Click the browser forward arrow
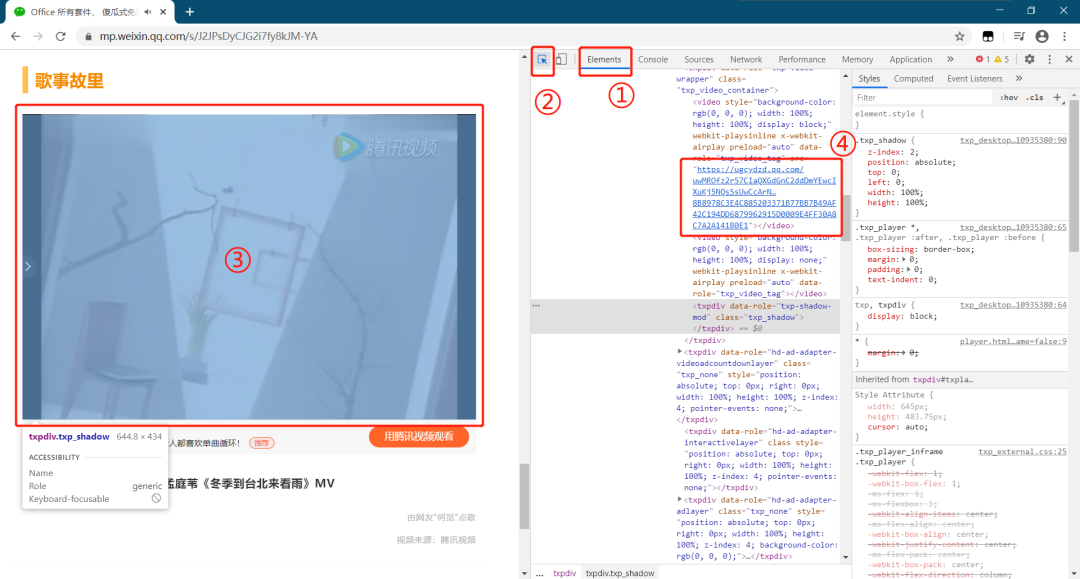The width and height of the screenshot is (1080, 579). click(38, 36)
